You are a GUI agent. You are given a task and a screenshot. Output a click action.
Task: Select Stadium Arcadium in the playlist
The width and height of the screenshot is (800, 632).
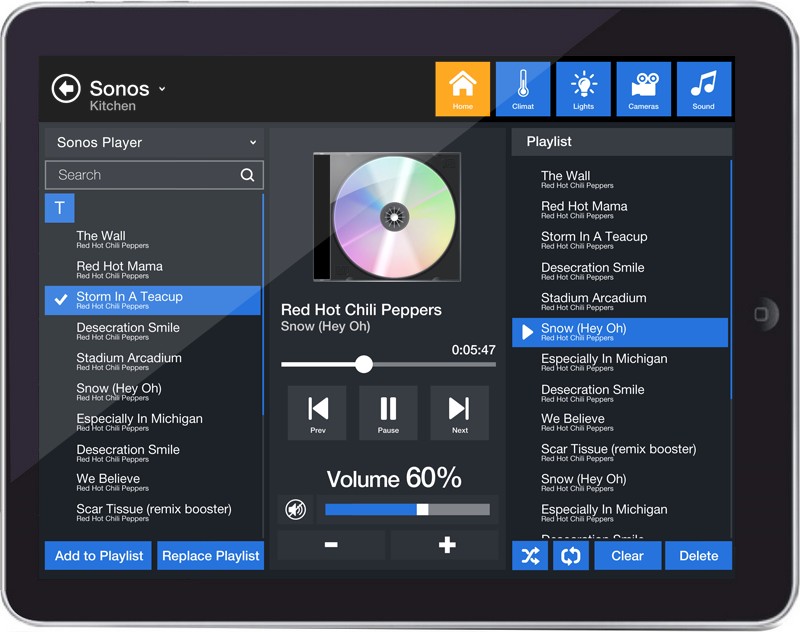(x=594, y=301)
